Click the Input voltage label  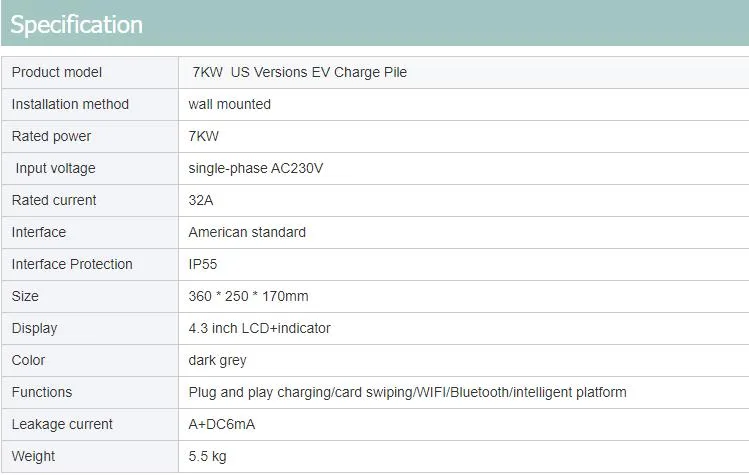coord(55,168)
